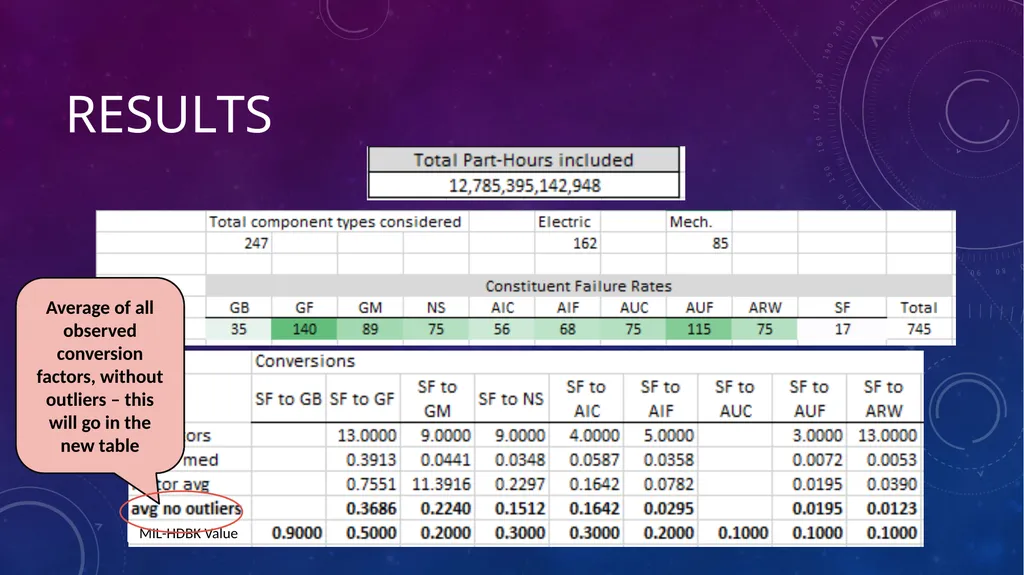Select the bold value 0.1512
The height and width of the screenshot is (575, 1024).
(x=520, y=508)
